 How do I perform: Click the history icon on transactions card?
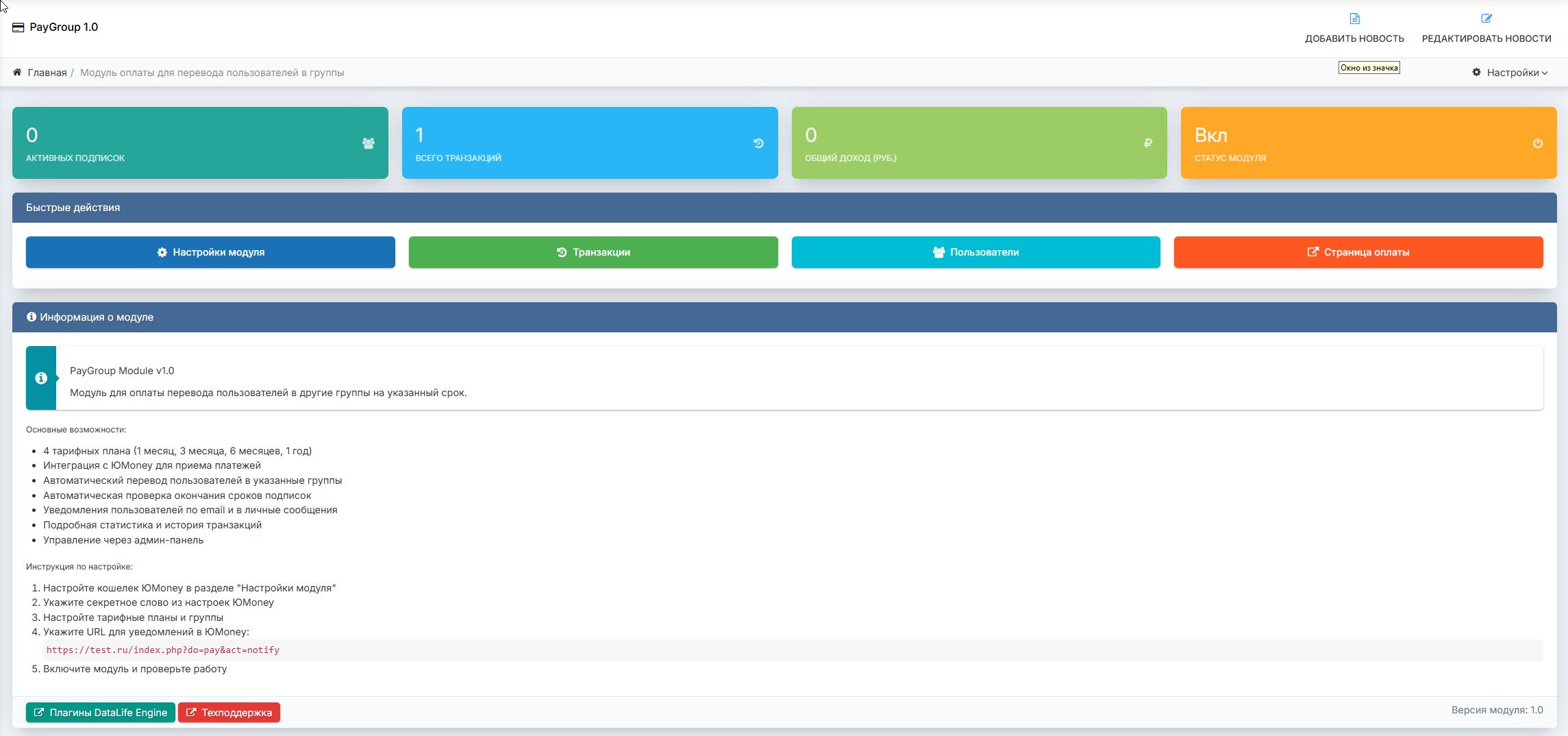pyautogui.click(x=758, y=143)
